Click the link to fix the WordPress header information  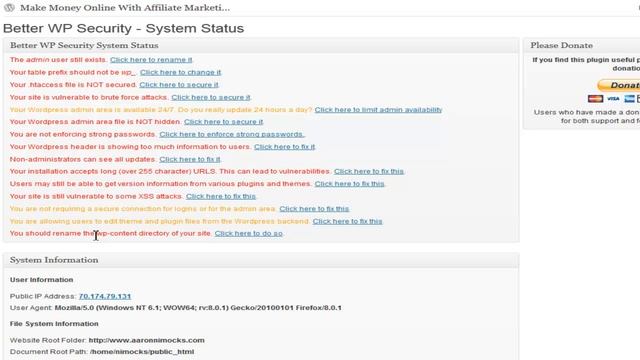coord(284,147)
